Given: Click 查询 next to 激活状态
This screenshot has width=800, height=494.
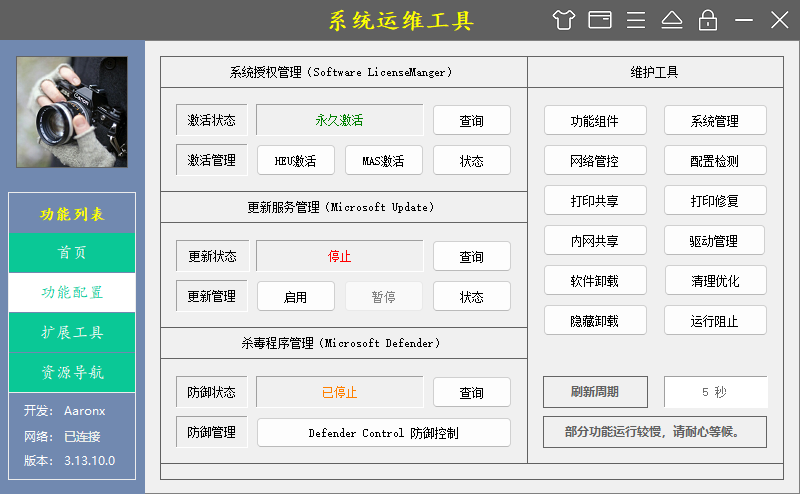Looking at the screenshot, I should pos(472,120).
